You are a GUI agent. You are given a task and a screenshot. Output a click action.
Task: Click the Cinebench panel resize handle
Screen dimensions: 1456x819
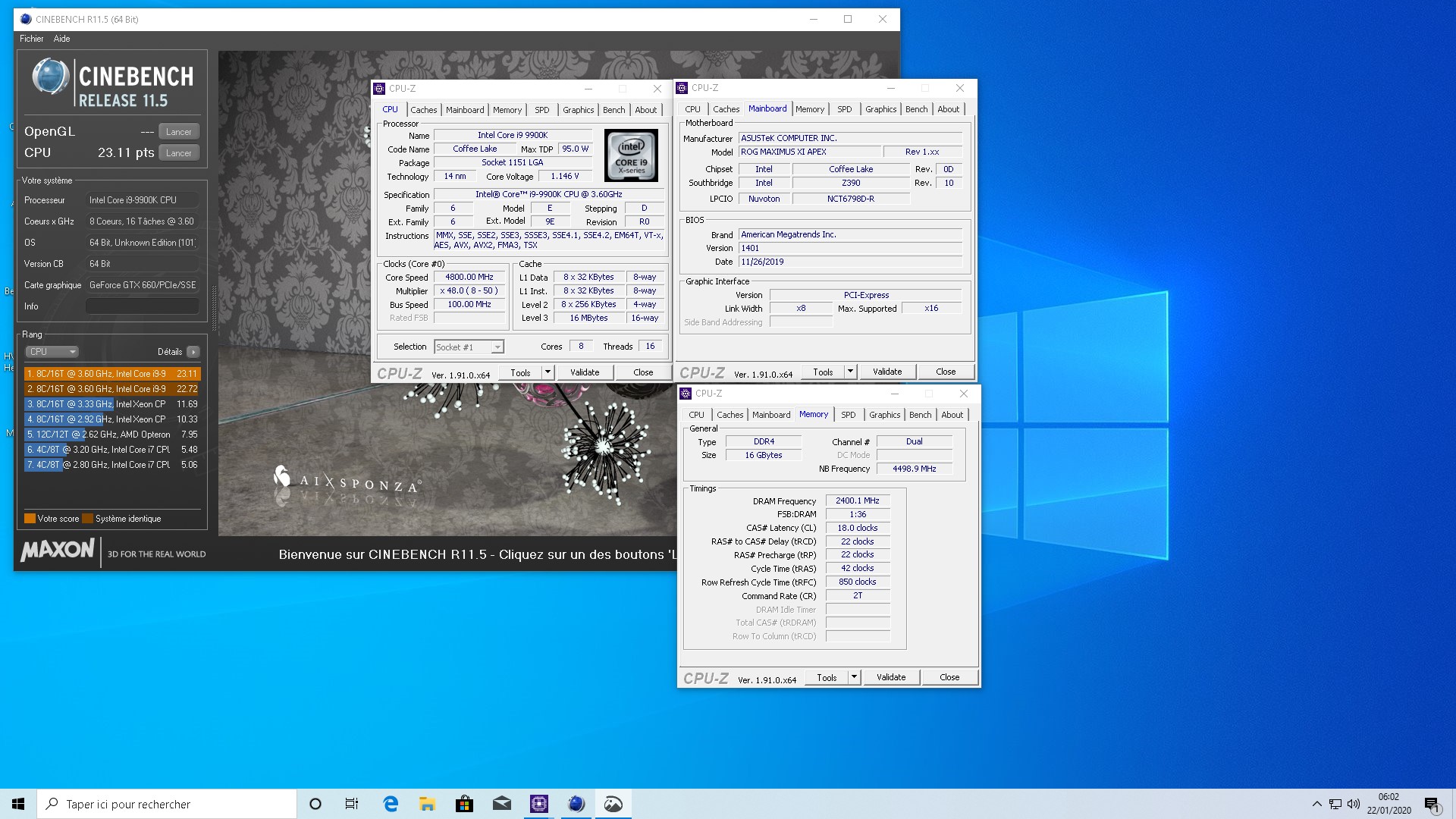pos(213,309)
